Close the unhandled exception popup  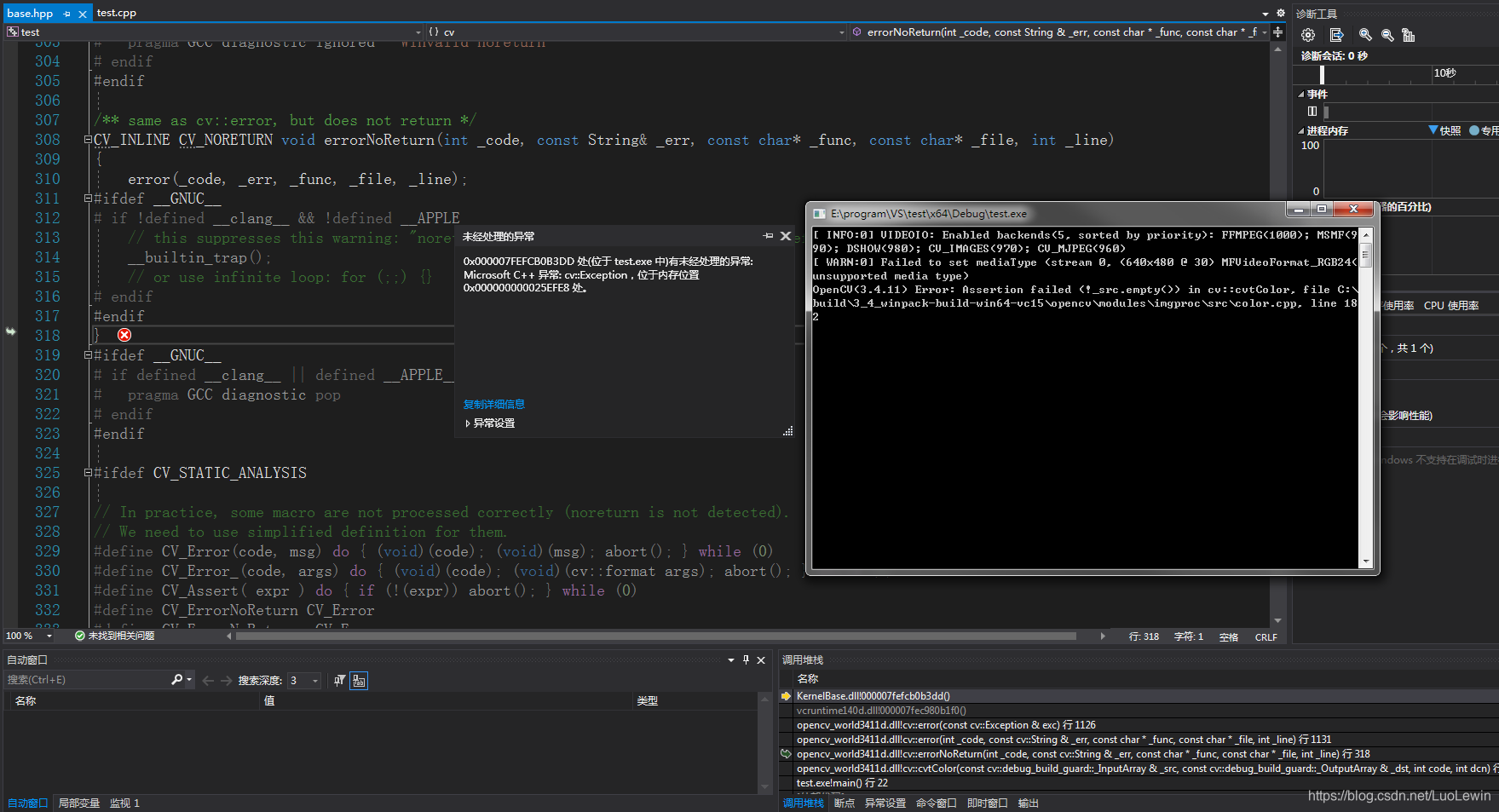[786, 236]
